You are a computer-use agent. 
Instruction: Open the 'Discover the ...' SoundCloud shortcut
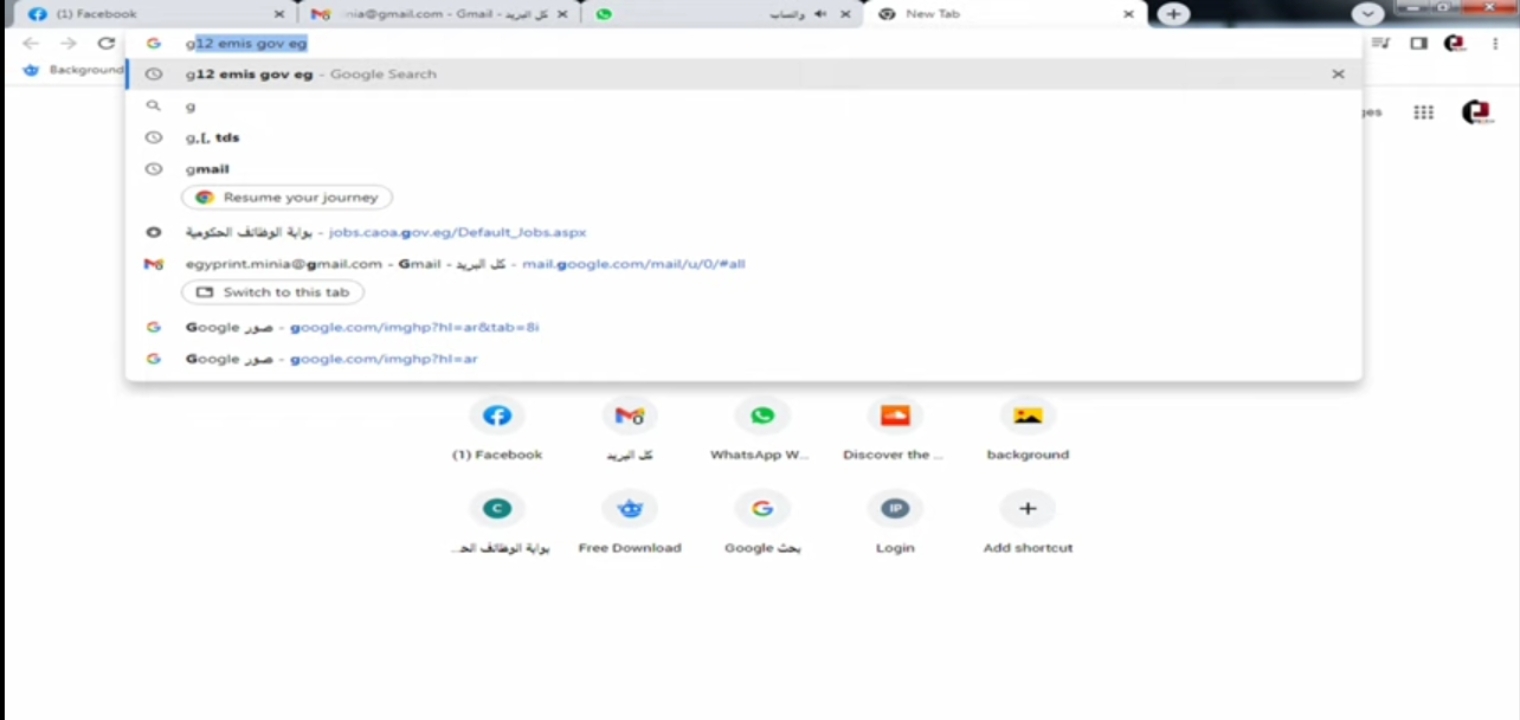(895, 431)
